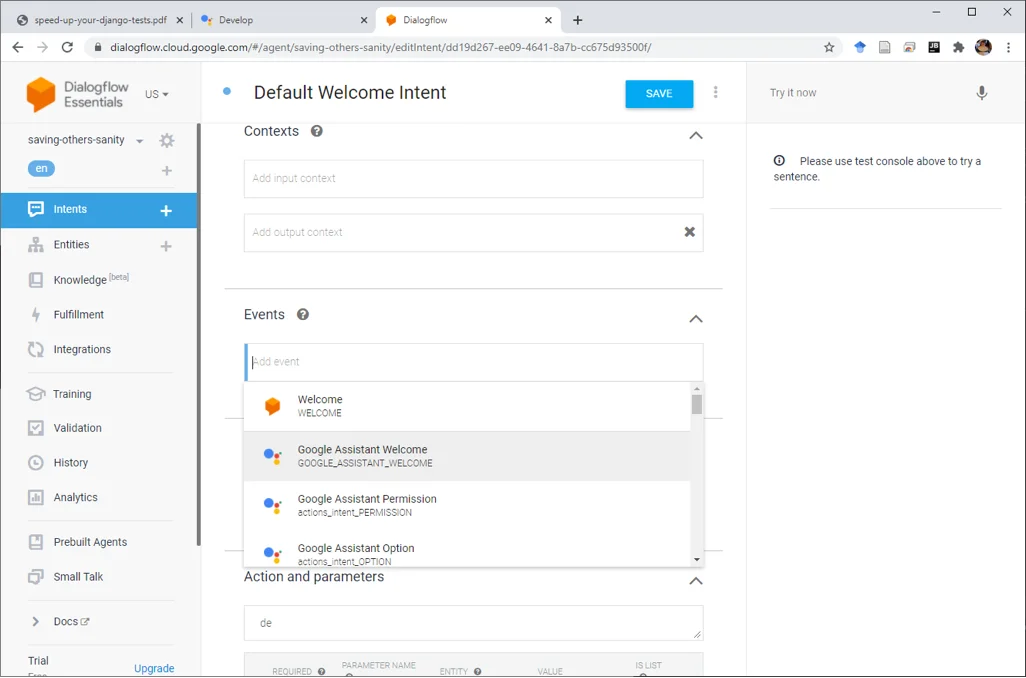Click the microphone icon in Try it now
The width and height of the screenshot is (1026, 678).
pyautogui.click(x=982, y=93)
